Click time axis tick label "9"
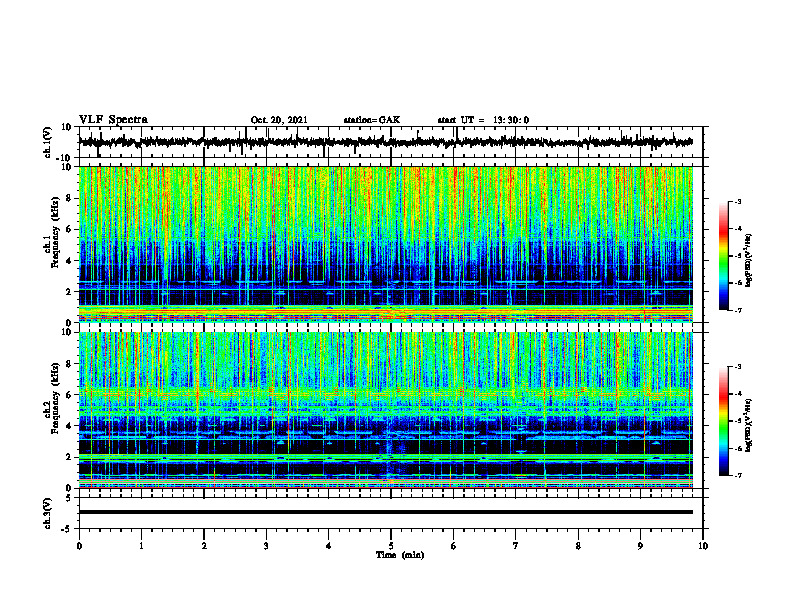 point(640,546)
